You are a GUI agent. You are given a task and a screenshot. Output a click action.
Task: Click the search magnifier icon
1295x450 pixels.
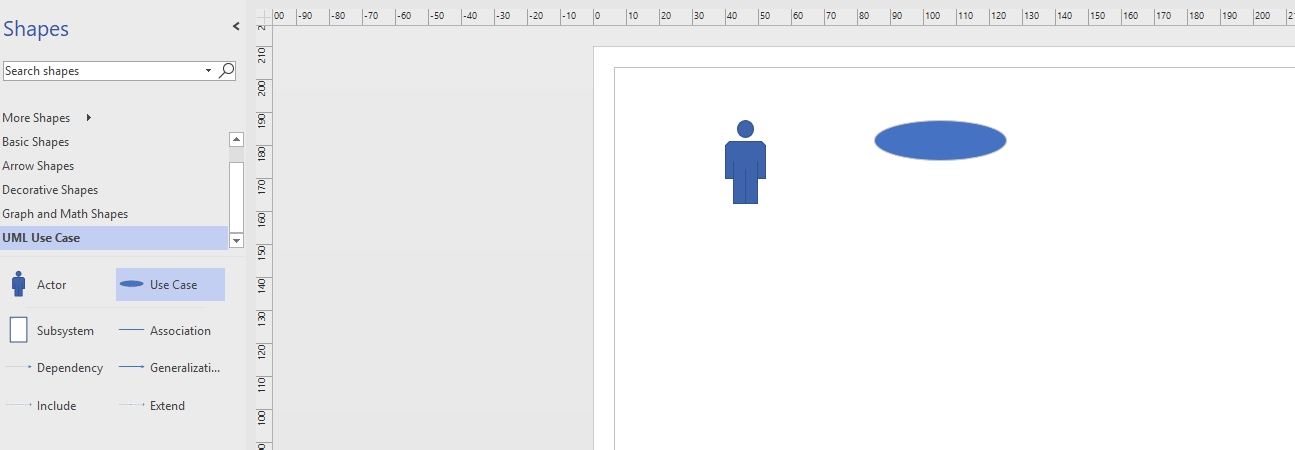pos(227,70)
